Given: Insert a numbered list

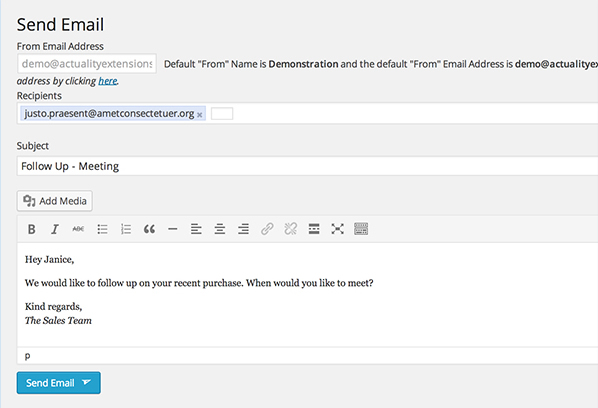Looking at the screenshot, I should click(x=126, y=229).
